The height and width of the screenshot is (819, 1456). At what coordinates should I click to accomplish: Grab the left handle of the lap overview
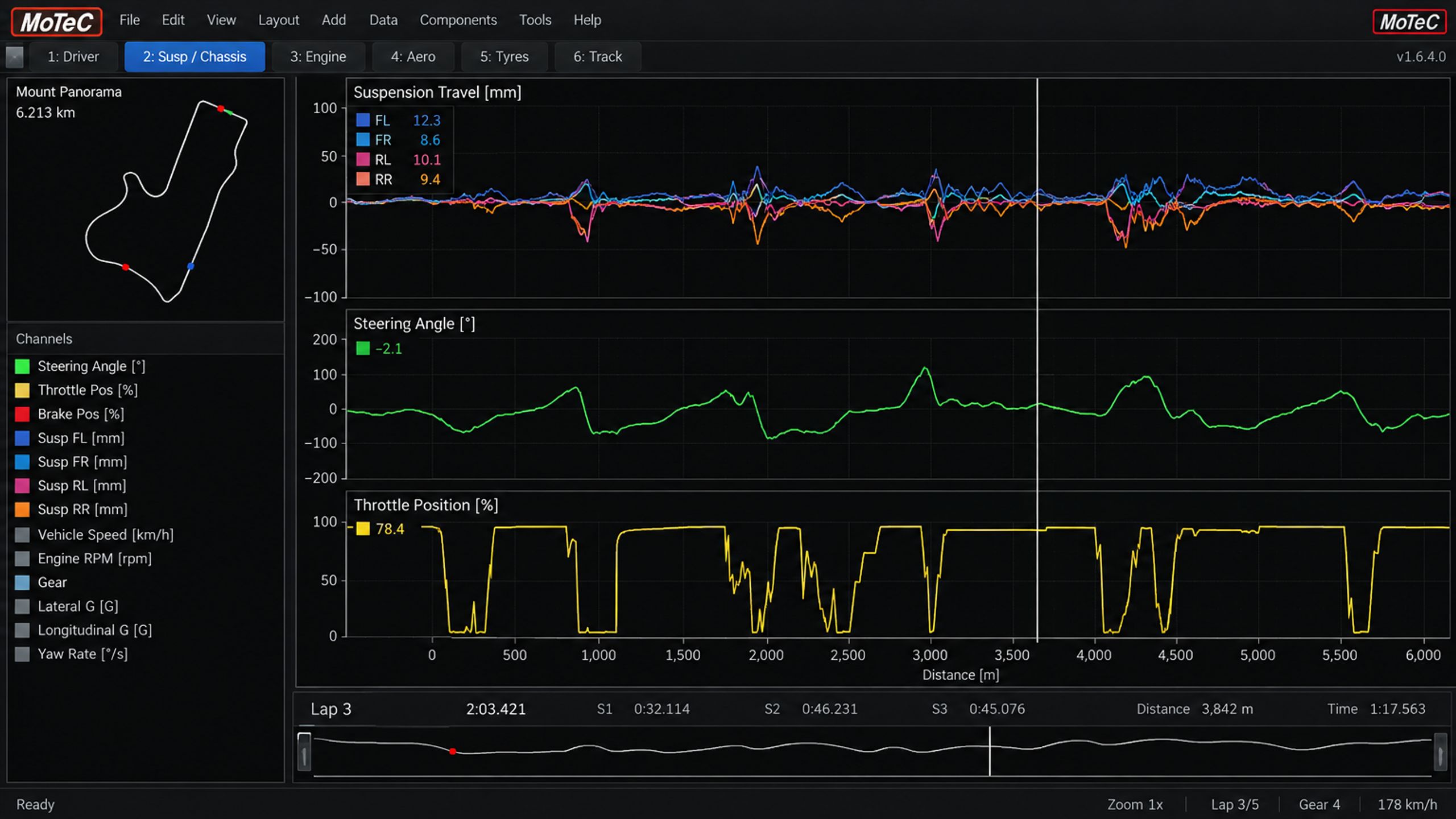(304, 751)
